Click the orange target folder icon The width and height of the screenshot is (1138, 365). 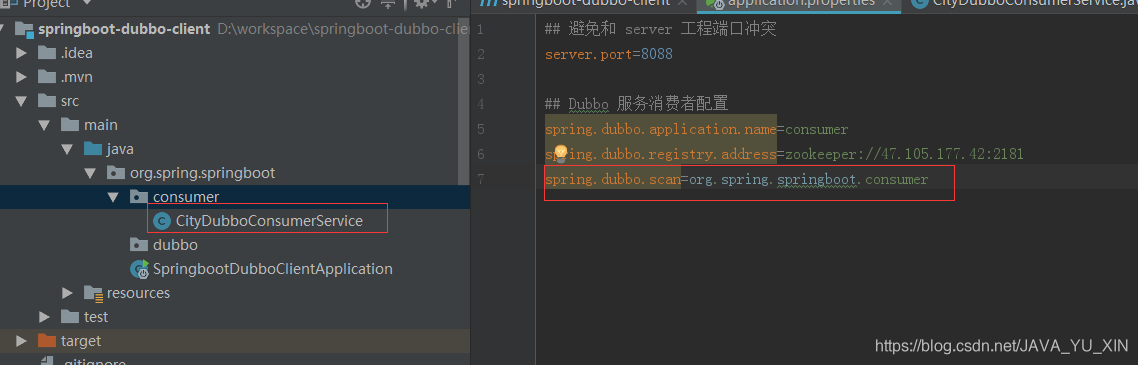(x=46, y=340)
